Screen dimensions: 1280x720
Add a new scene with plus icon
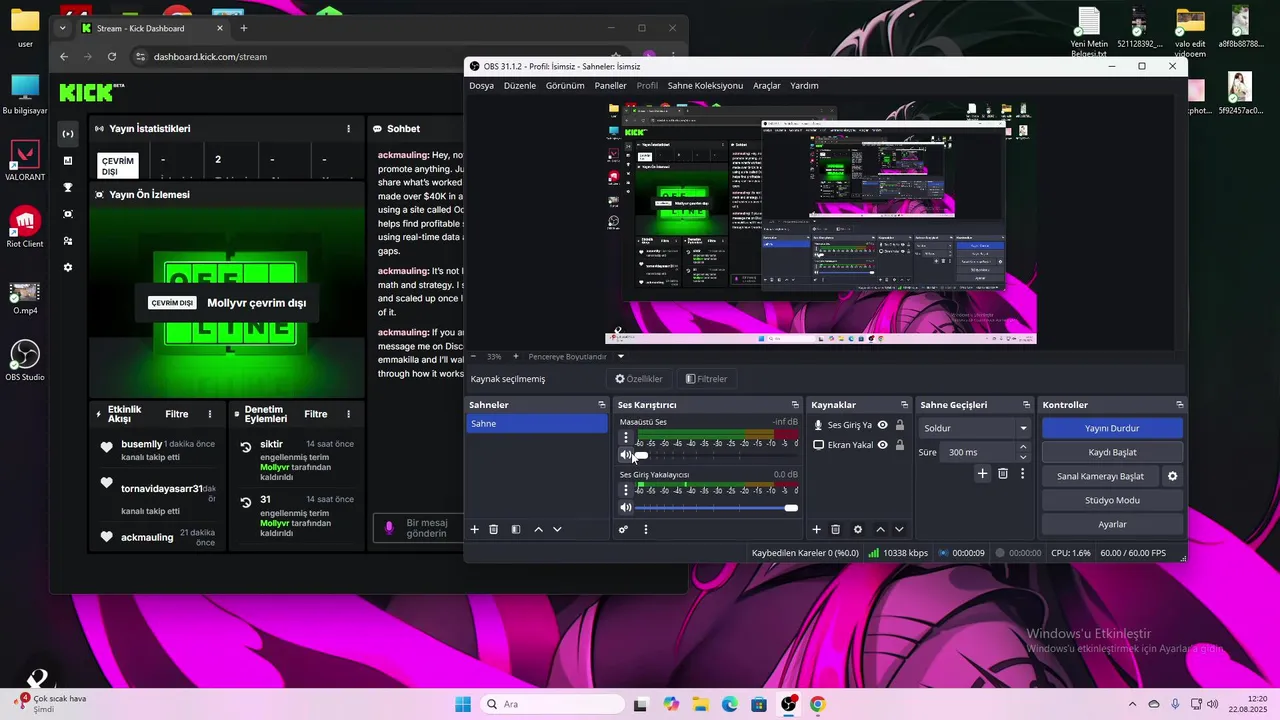[475, 529]
